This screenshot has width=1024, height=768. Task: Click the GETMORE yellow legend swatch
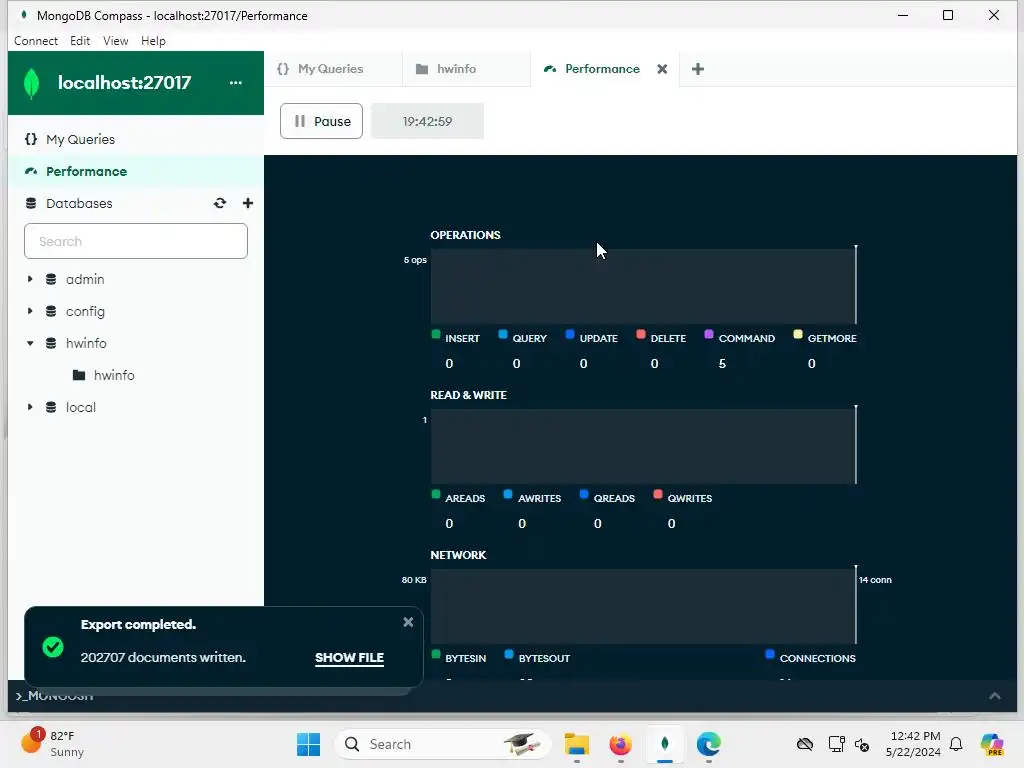(797, 334)
